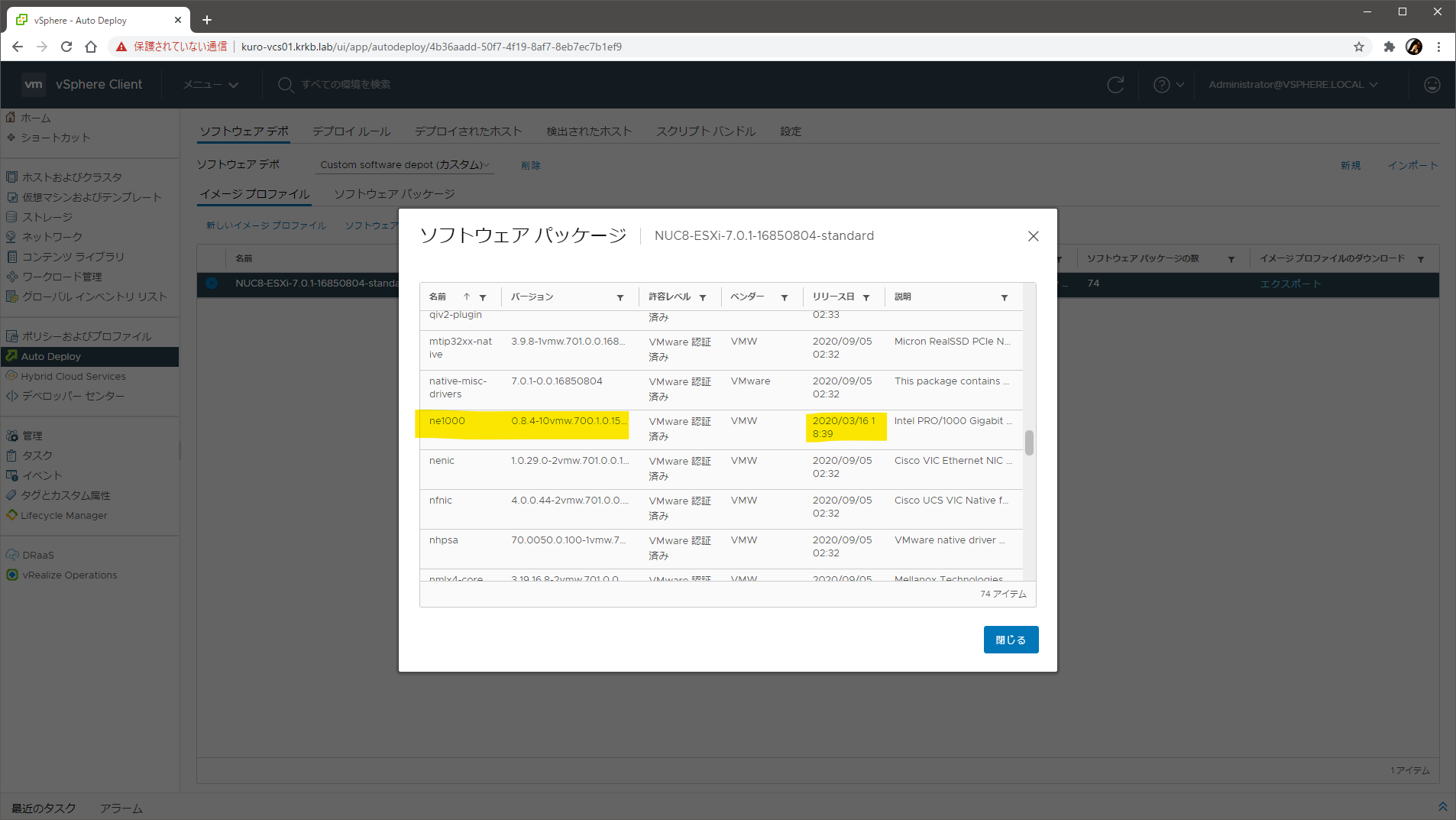Open the help menu dropdown
1456x820 pixels.
(x=1168, y=85)
